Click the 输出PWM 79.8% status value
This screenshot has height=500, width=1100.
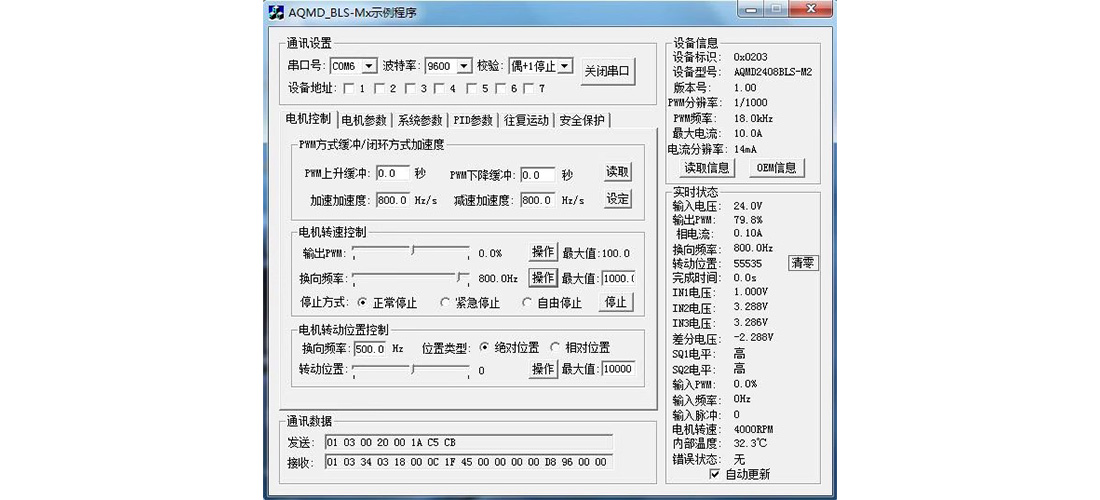[748, 220]
